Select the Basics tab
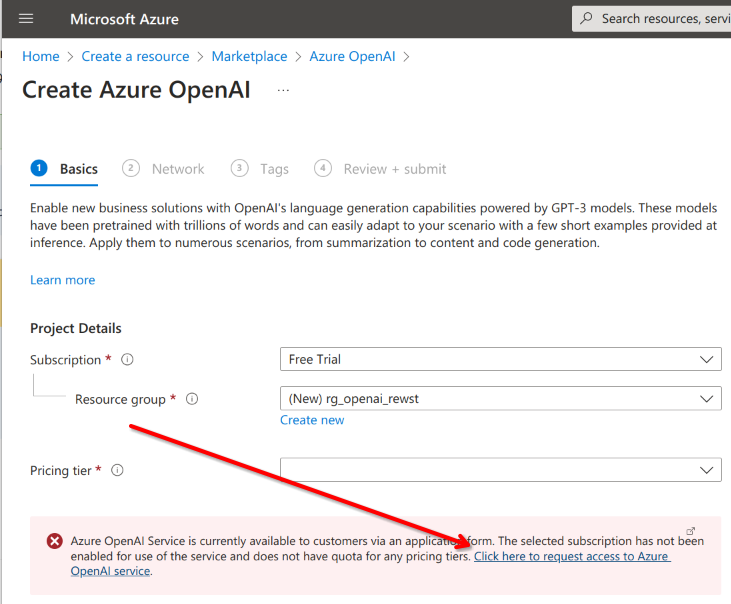Viewport: 731px width, 604px height. point(78,169)
